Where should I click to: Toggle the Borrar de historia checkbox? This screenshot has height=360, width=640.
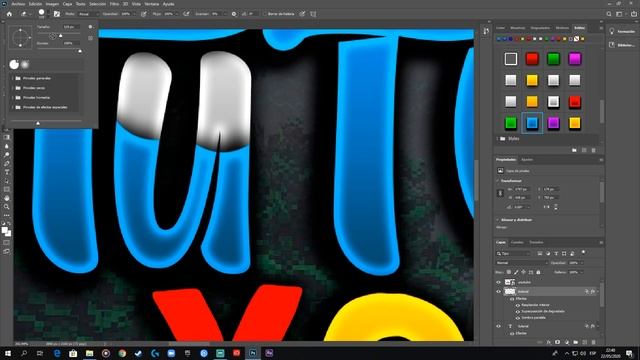[x=264, y=14]
